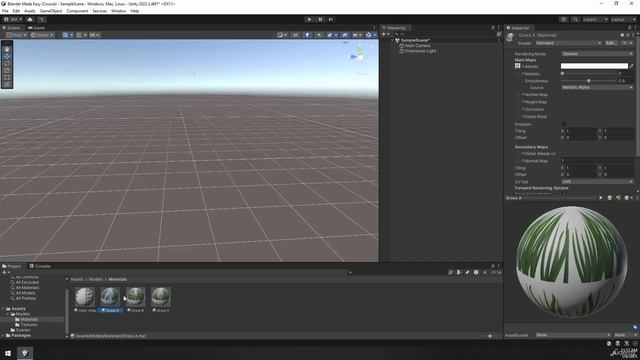Select the Transform tool in scene toolbar
Viewport: 640px width, 360px height.
coord(7,84)
